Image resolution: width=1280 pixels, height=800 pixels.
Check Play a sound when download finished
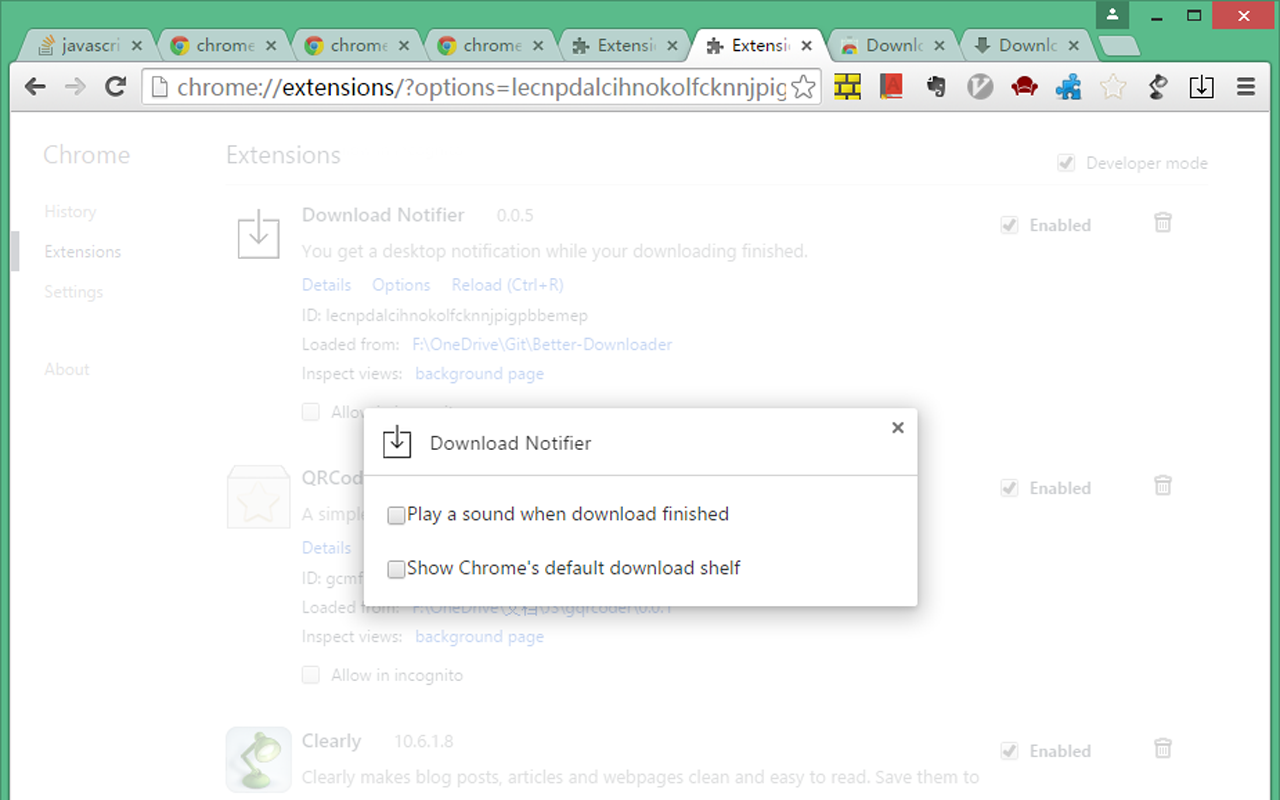coord(397,515)
